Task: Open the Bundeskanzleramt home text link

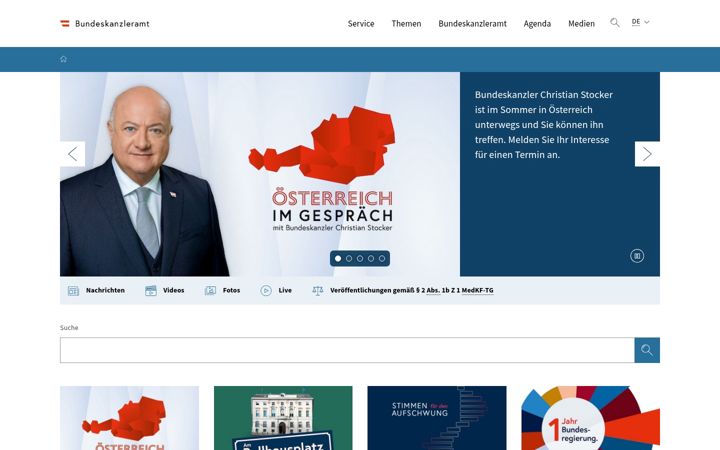Action: [112, 23]
